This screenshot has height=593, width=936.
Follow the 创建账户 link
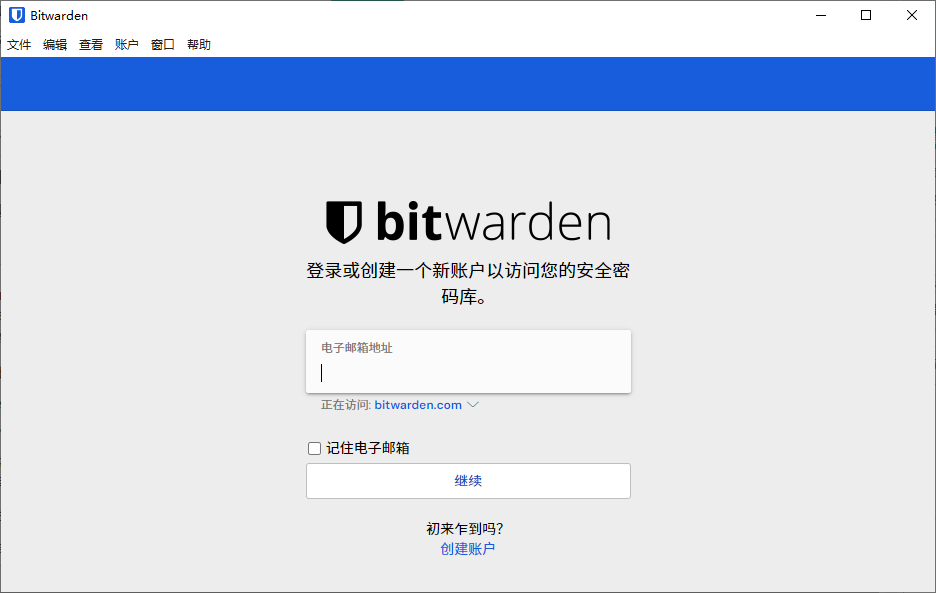coord(467,549)
